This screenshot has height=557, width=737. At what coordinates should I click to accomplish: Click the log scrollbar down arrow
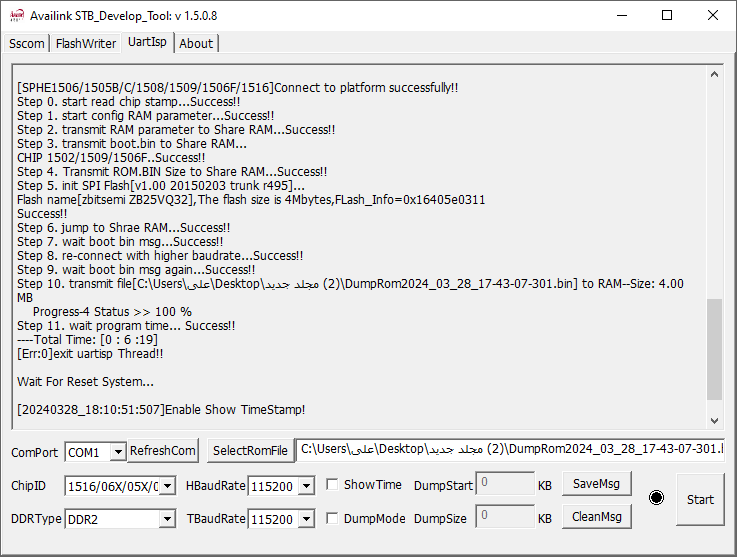click(714, 421)
